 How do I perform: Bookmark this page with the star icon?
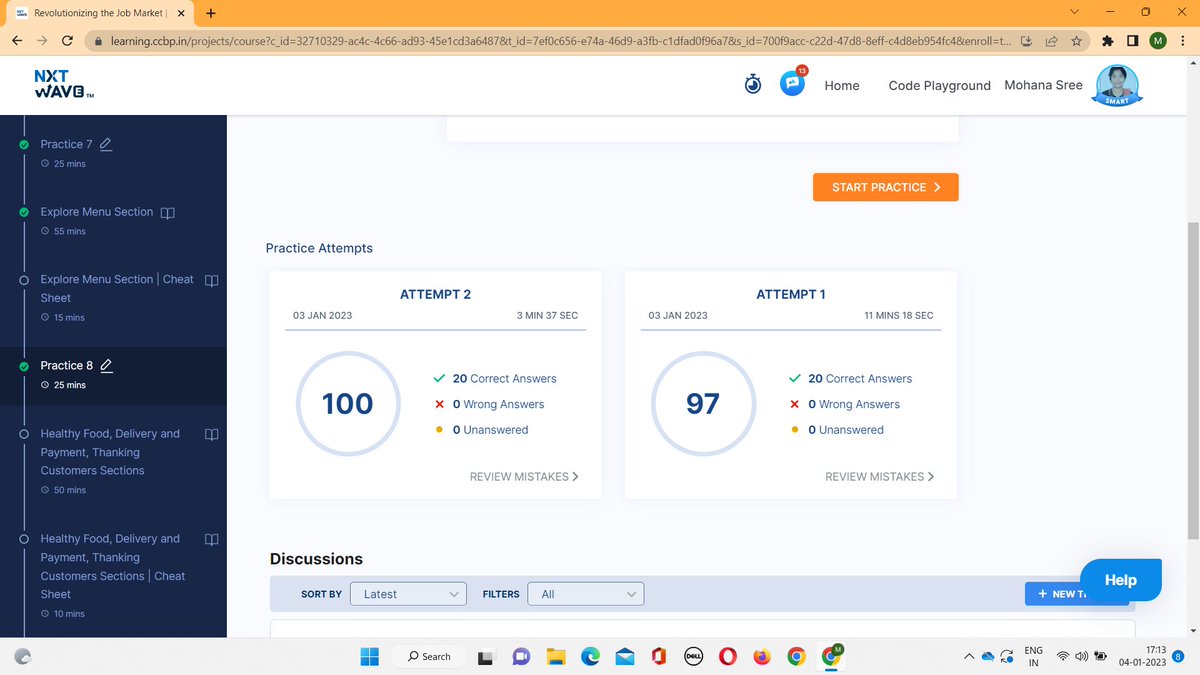[1076, 41]
